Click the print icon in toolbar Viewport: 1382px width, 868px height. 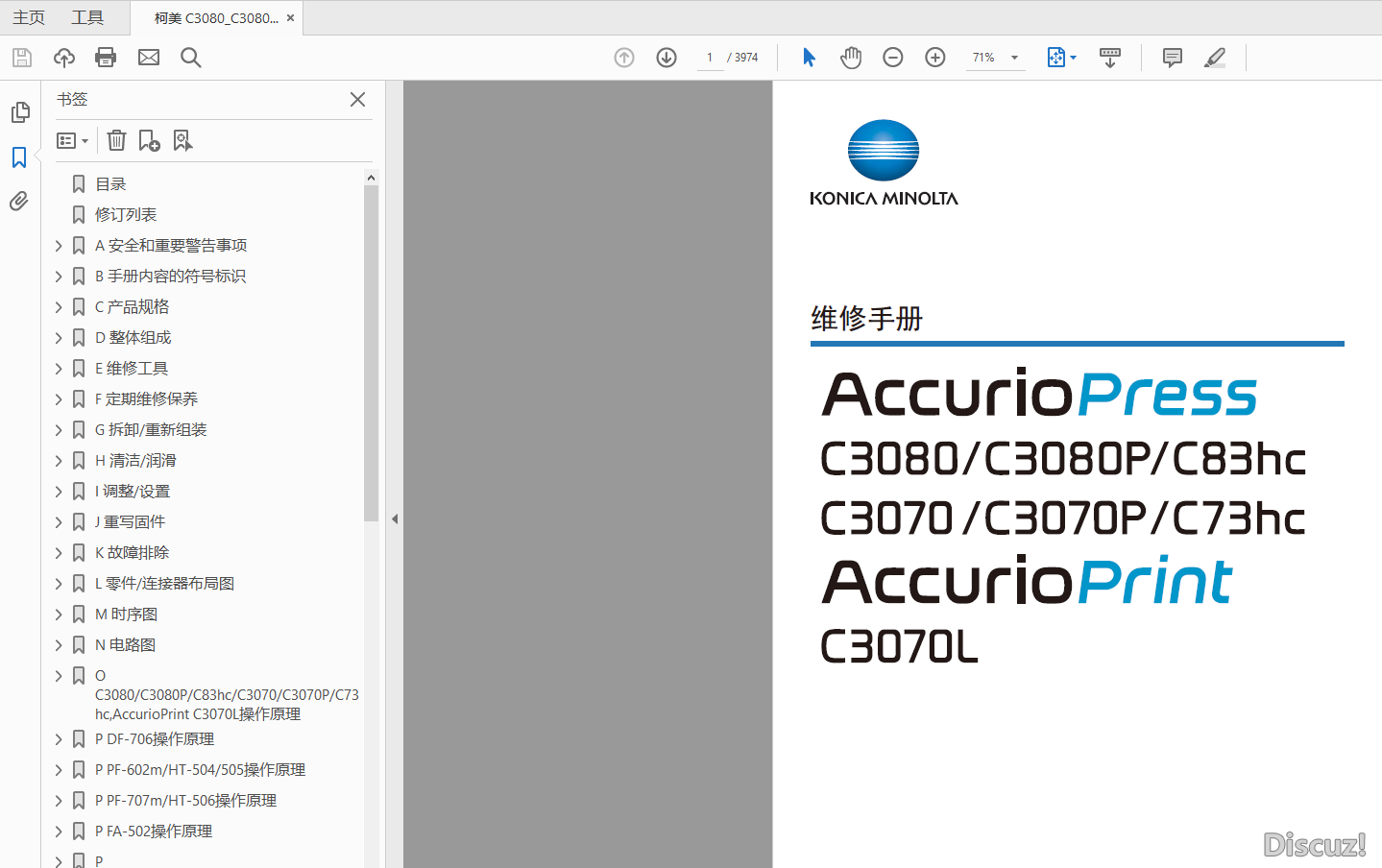(106, 58)
